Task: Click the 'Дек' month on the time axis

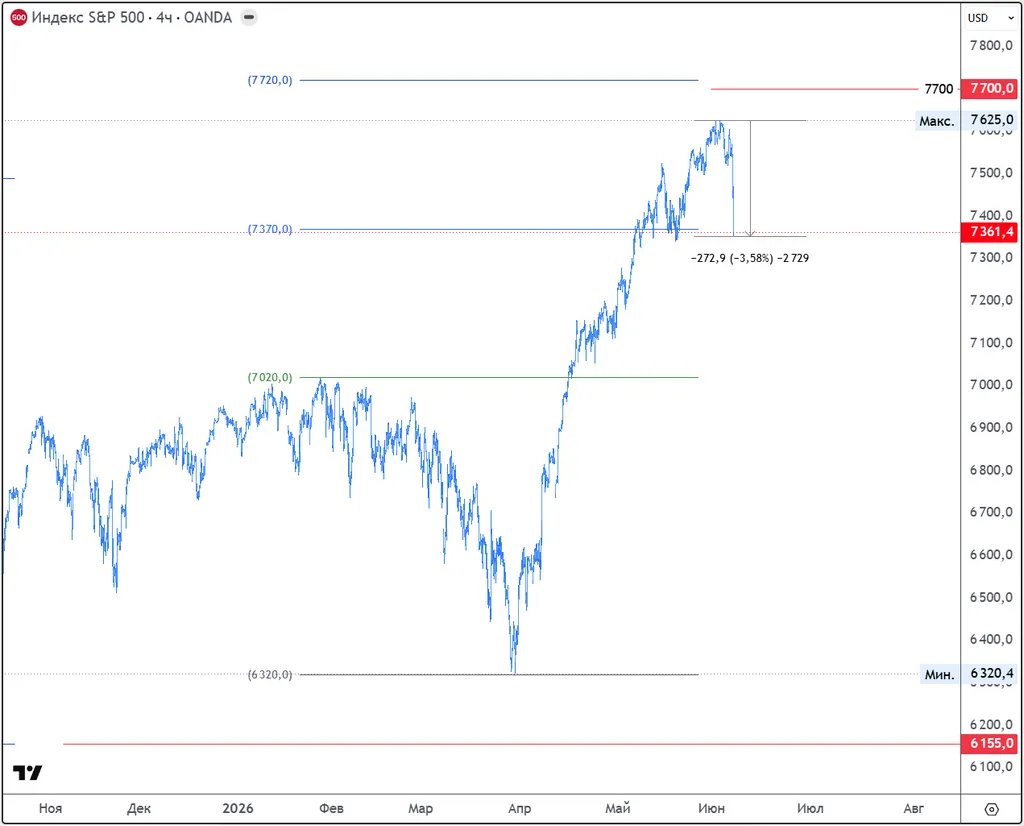Action: point(138,808)
